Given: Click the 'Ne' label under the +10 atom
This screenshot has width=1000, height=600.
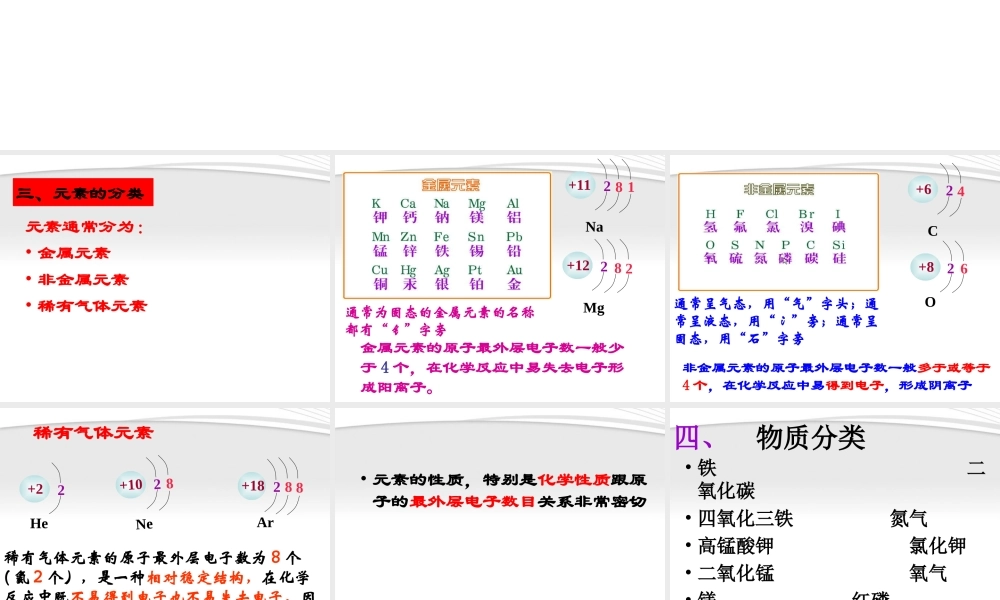Looking at the screenshot, I should point(144,524).
